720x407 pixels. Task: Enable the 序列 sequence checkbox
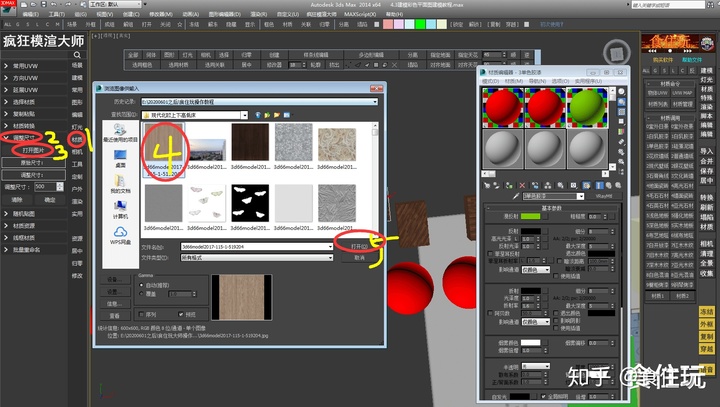pos(141,315)
